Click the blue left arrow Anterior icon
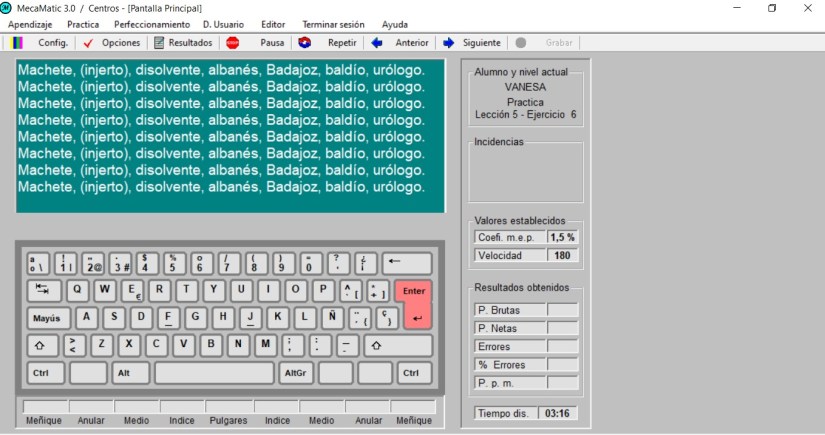This screenshot has width=825, height=435. tap(377, 43)
